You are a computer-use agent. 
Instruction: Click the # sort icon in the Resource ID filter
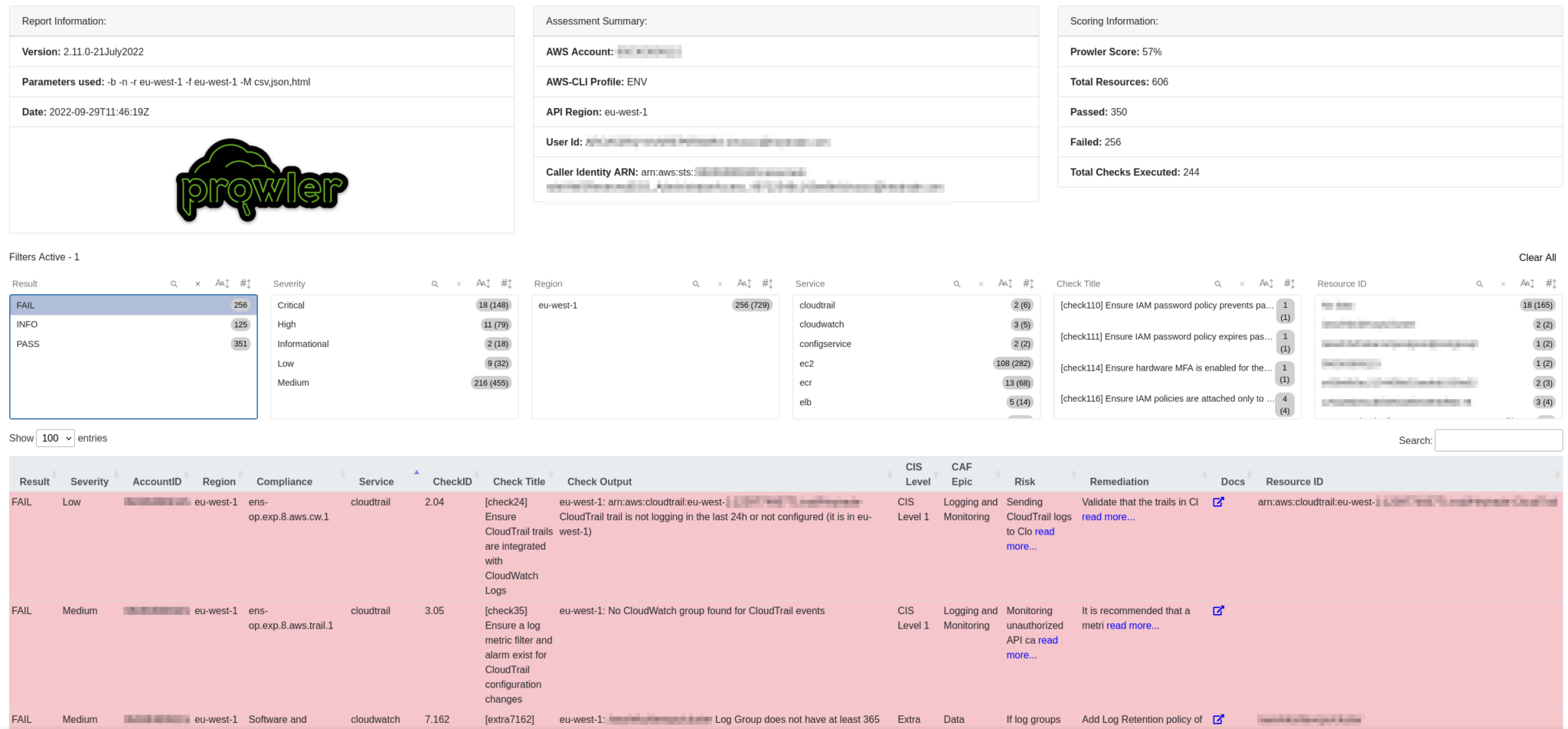1550,283
